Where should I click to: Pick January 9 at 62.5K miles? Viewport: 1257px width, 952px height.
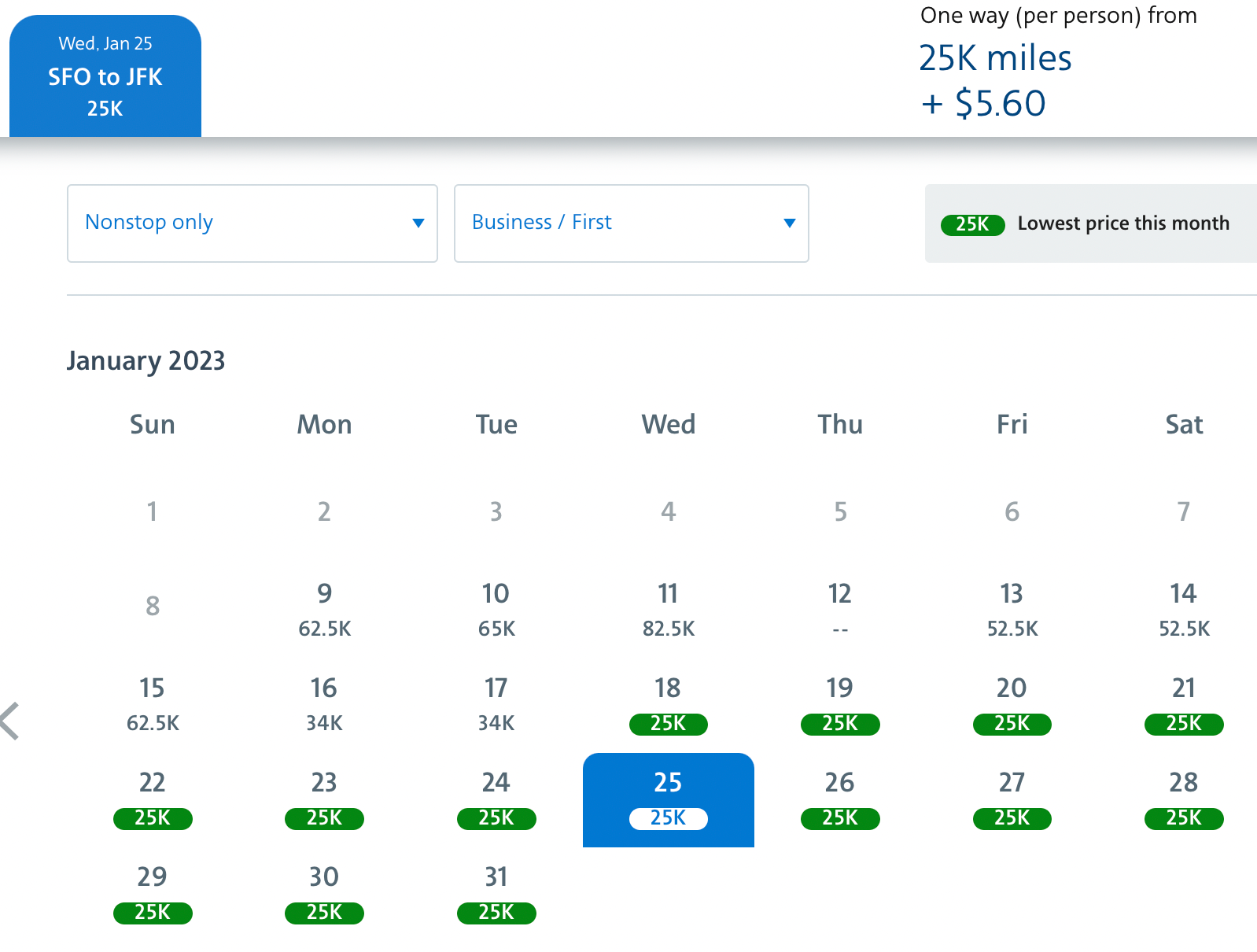click(324, 610)
